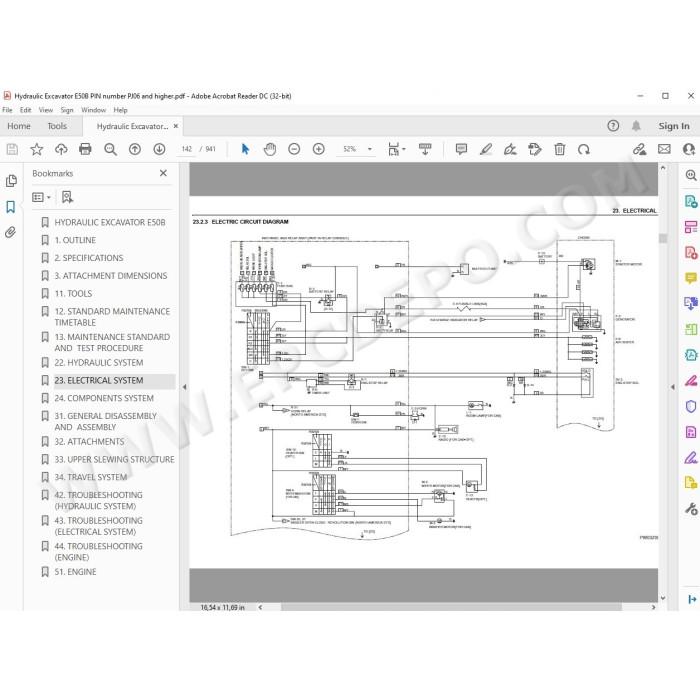Image resolution: width=700 pixels, height=700 pixels.
Task: Open the find text magnifier tool
Action: click(x=110, y=149)
